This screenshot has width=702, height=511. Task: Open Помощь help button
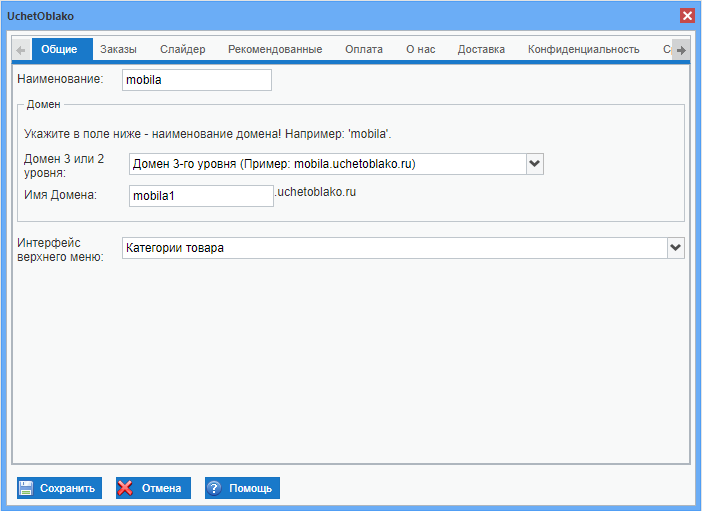point(242,488)
